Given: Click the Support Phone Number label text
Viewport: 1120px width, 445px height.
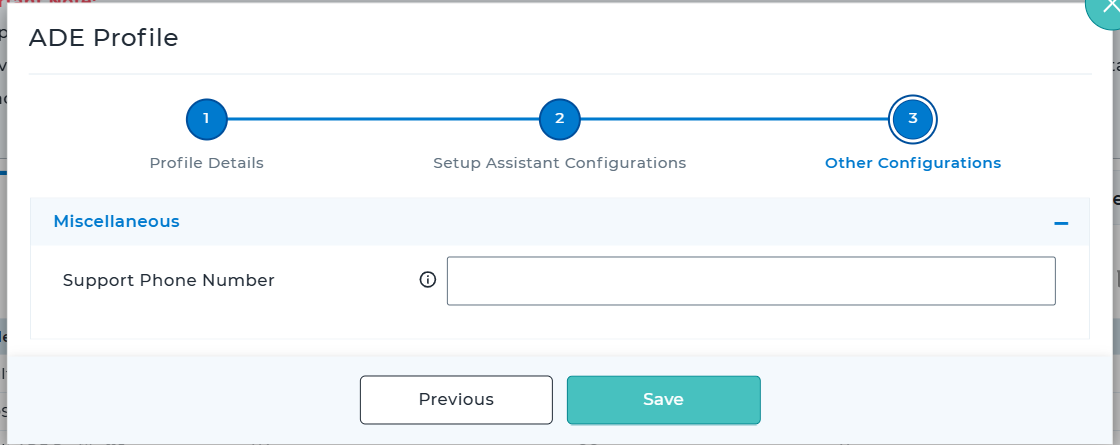Looking at the screenshot, I should (x=168, y=281).
